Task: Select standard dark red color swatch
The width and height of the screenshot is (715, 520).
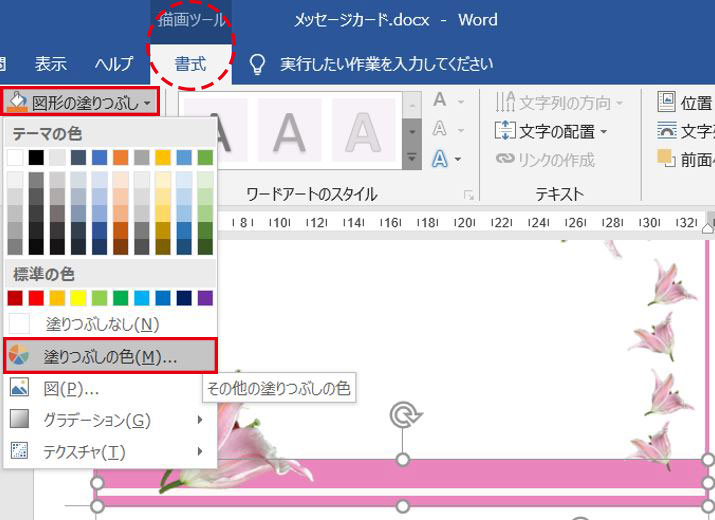Action: tap(15, 298)
